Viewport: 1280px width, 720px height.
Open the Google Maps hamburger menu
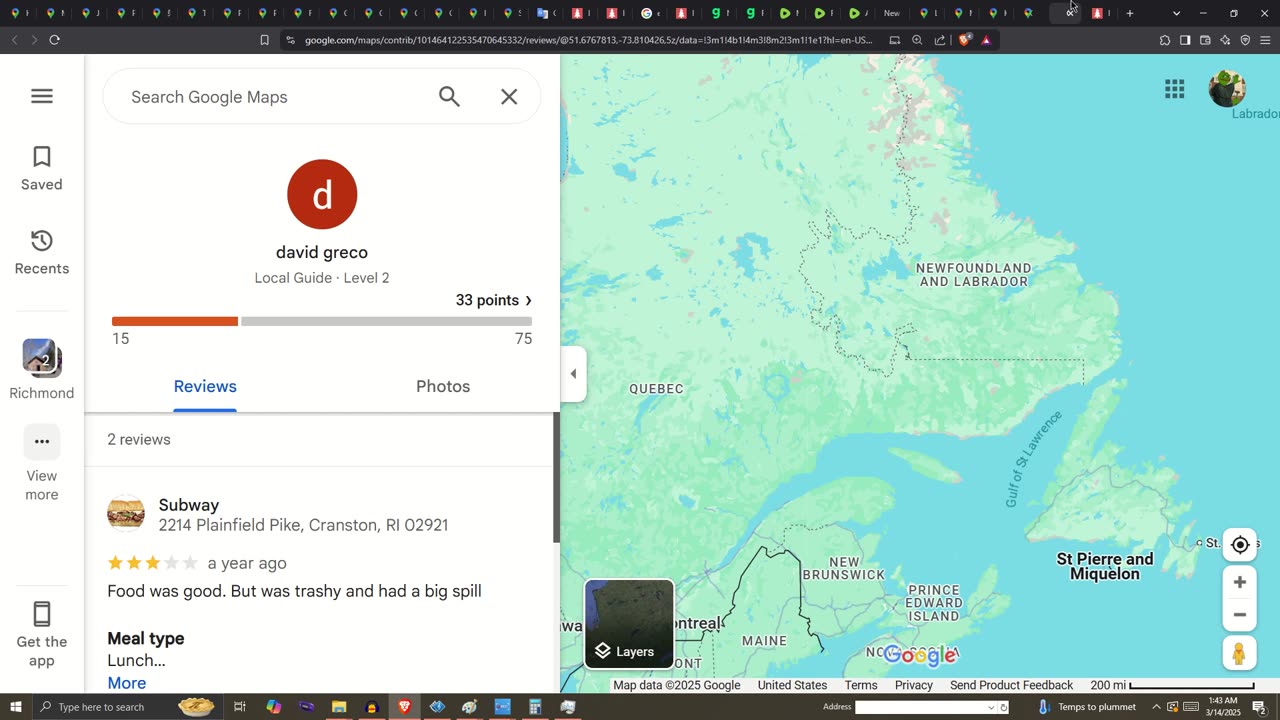tap(41, 96)
